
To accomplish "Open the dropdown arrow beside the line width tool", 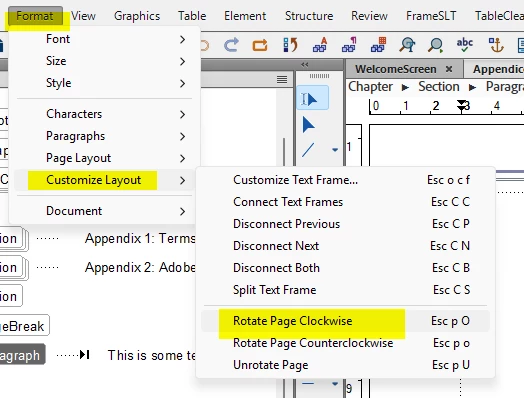I will [x=335, y=384].
